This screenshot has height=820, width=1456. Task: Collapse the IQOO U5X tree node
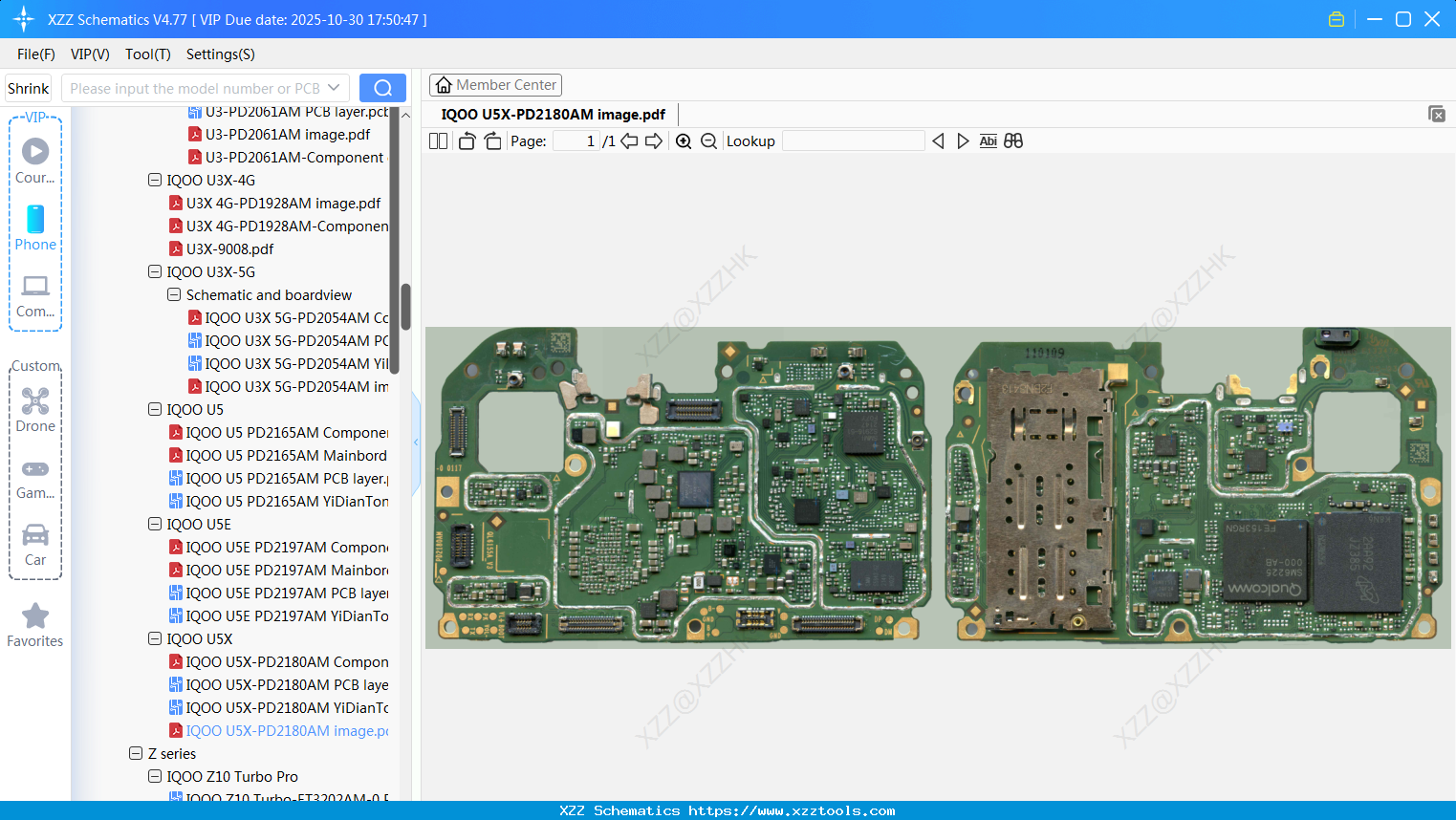tap(155, 638)
